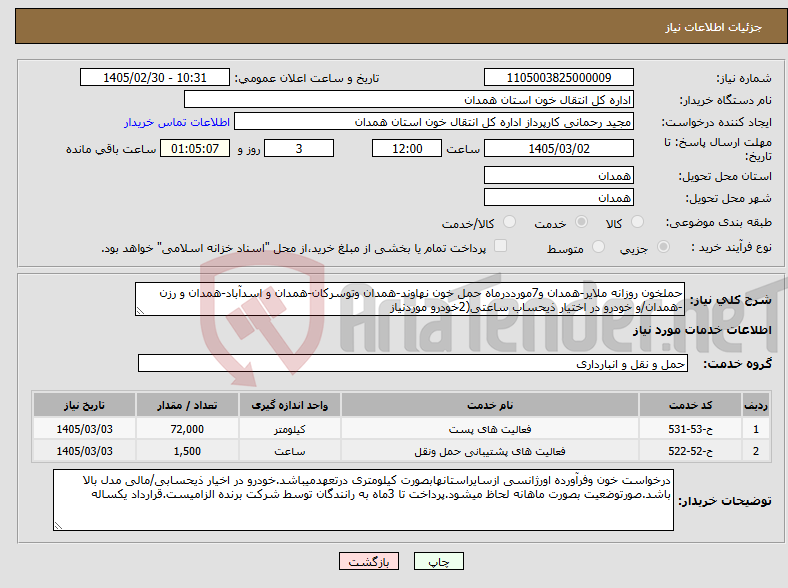Click the remaining days field showing 3
Screen dimensions: 788x588
299,148
